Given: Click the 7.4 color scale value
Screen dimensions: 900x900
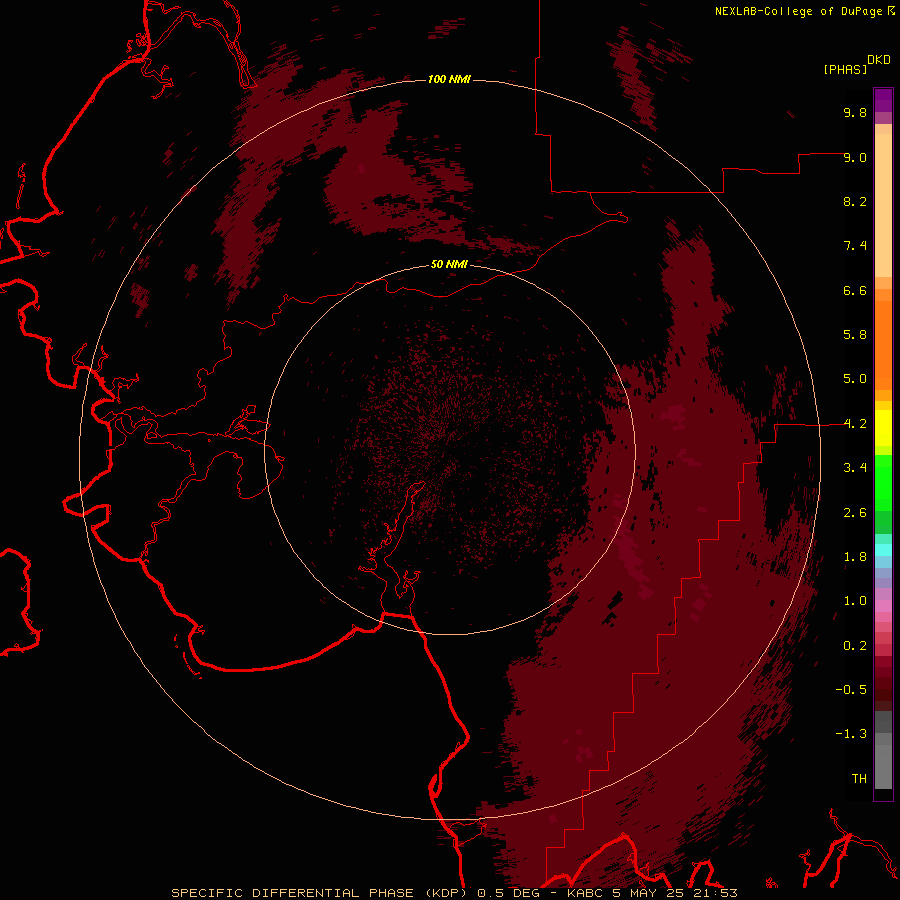Looking at the screenshot, I should (855, 246).
